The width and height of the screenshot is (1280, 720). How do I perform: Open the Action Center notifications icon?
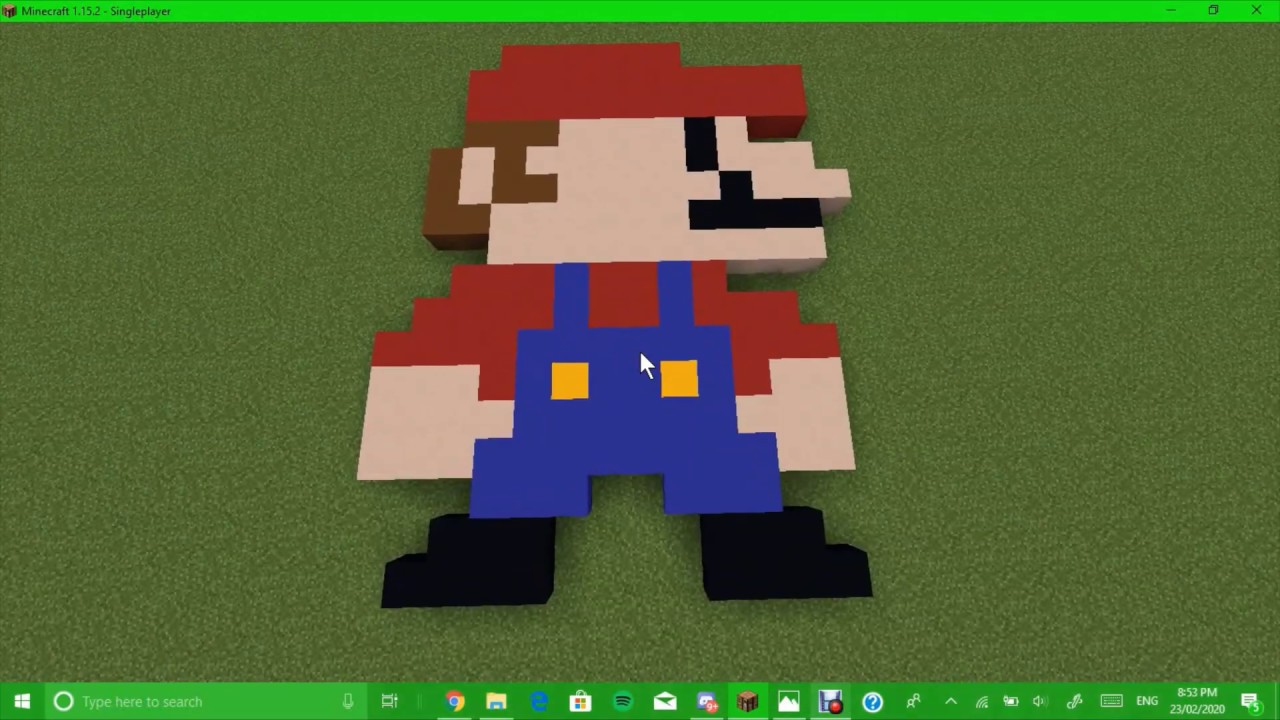pos(1250,701)
